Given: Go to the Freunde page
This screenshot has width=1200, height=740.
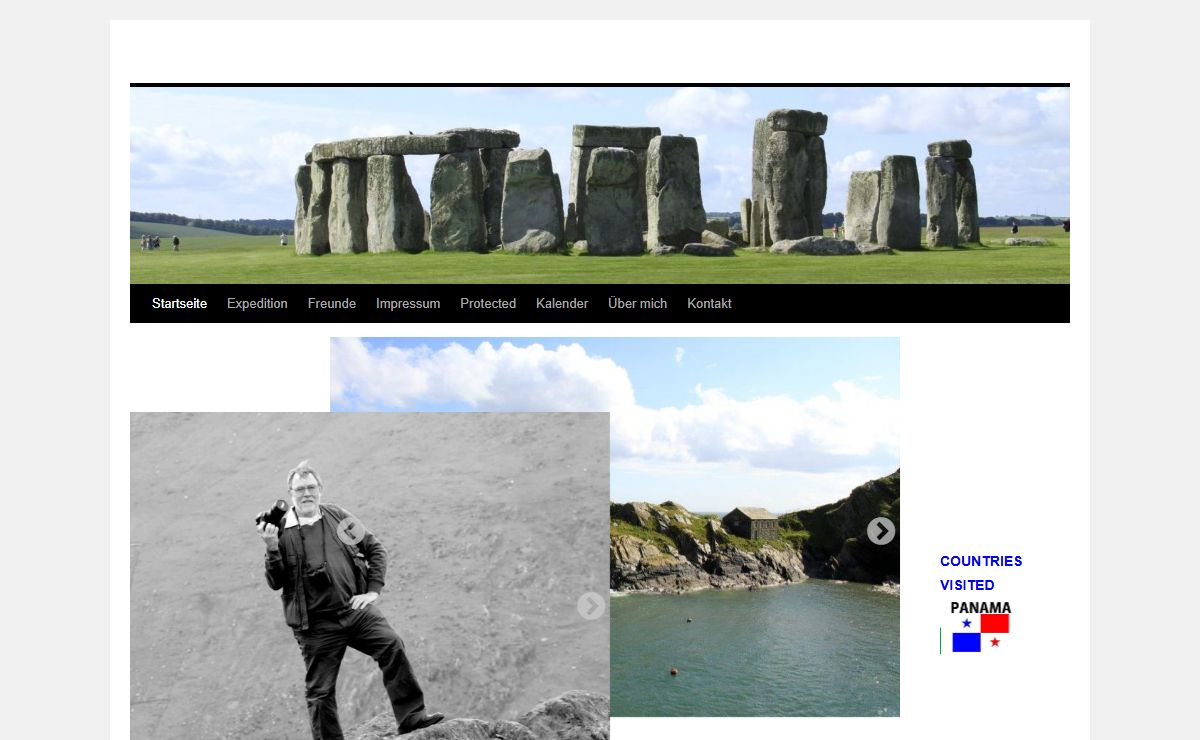Looking at the screenshot, I should coord(332,303).
